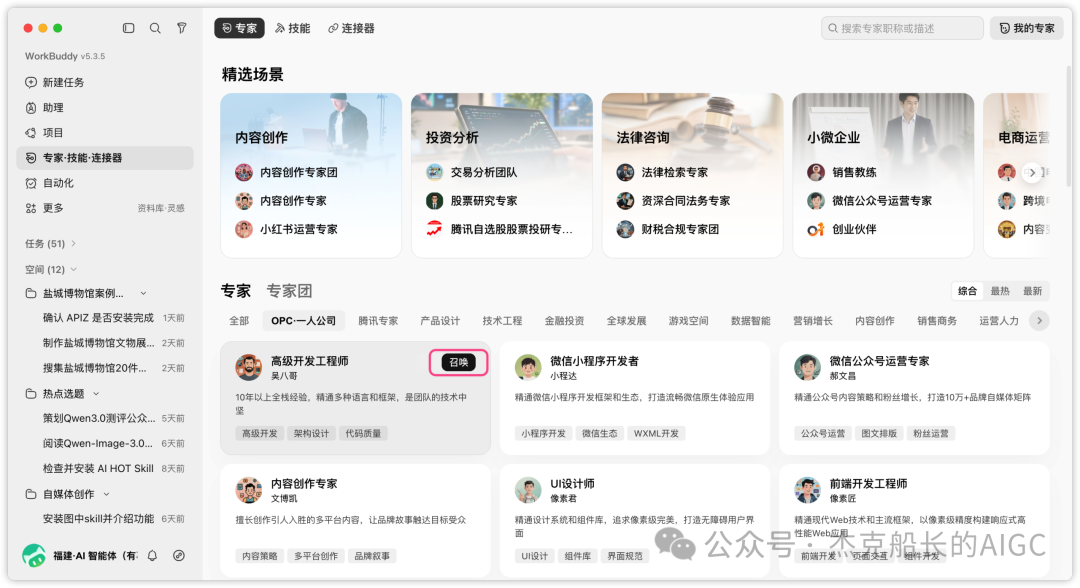Click the pin icon beside search
This screenshot has height=588, width=1080.
coord(182,28)
